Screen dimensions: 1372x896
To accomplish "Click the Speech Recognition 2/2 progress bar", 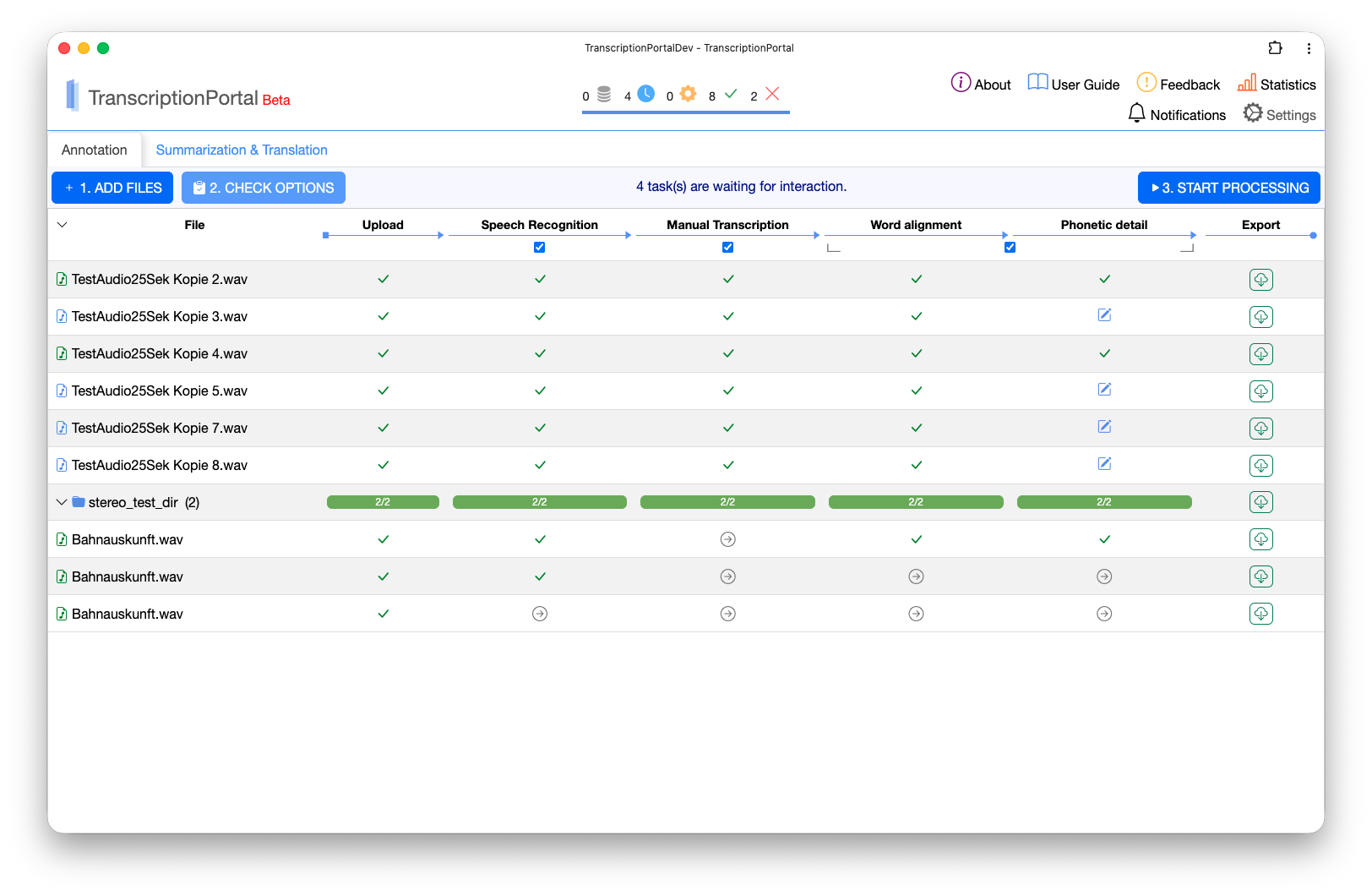I will pos(540,502).
